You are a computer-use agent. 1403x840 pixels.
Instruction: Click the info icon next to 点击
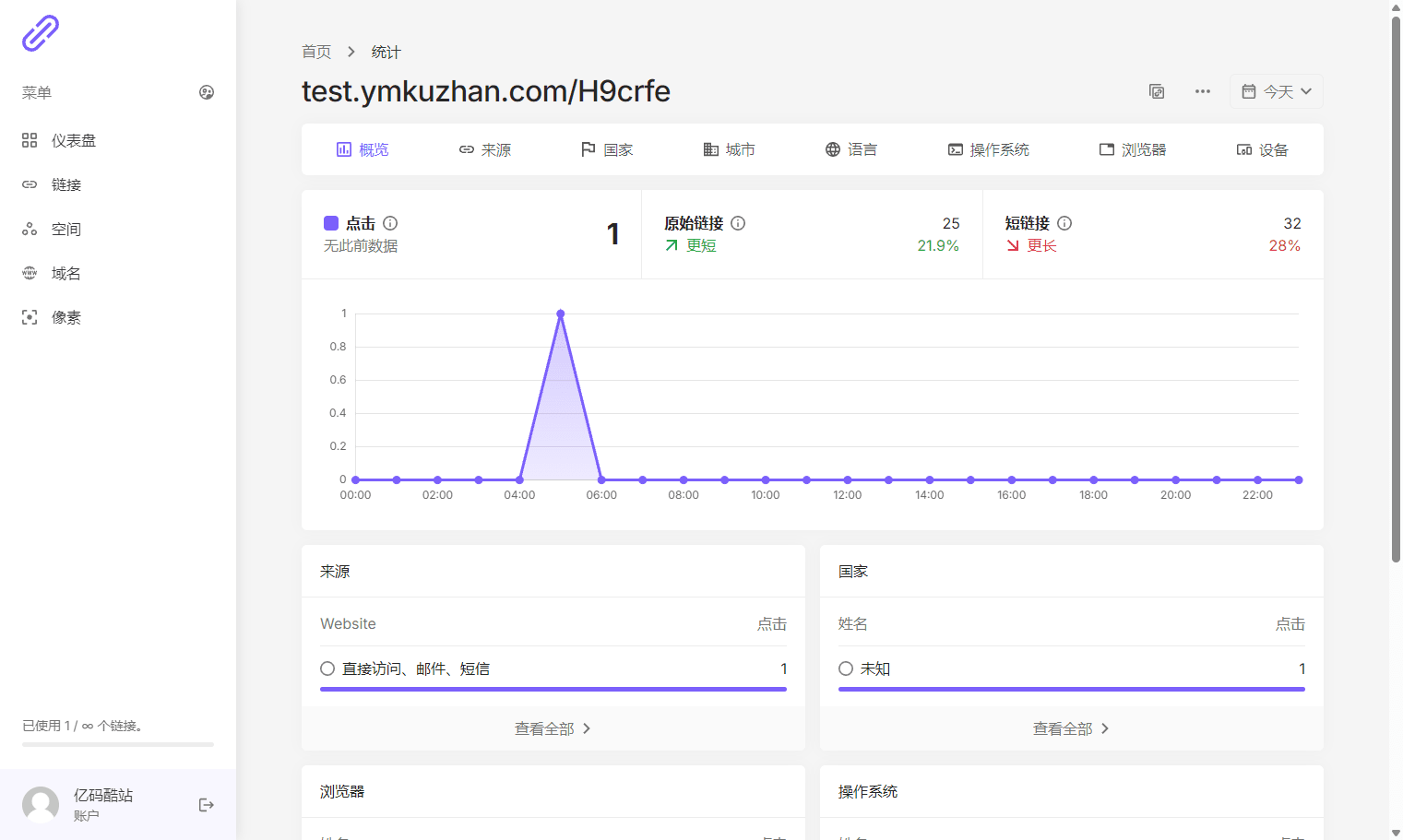tap(390, 223)
